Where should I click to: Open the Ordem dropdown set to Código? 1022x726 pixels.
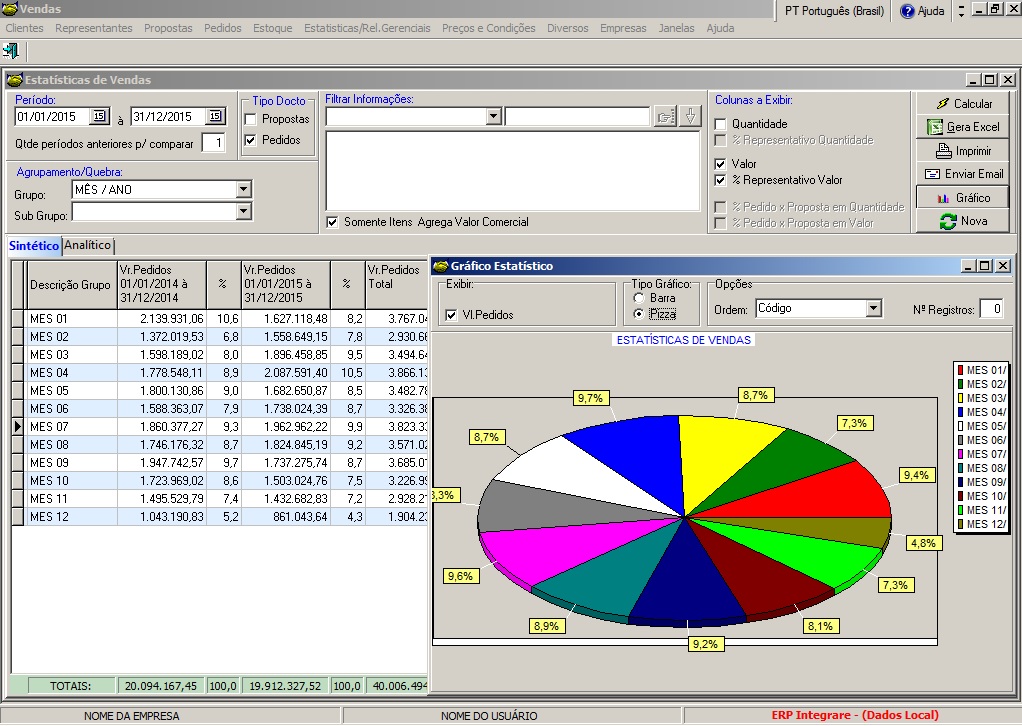(x=873, y=308)
